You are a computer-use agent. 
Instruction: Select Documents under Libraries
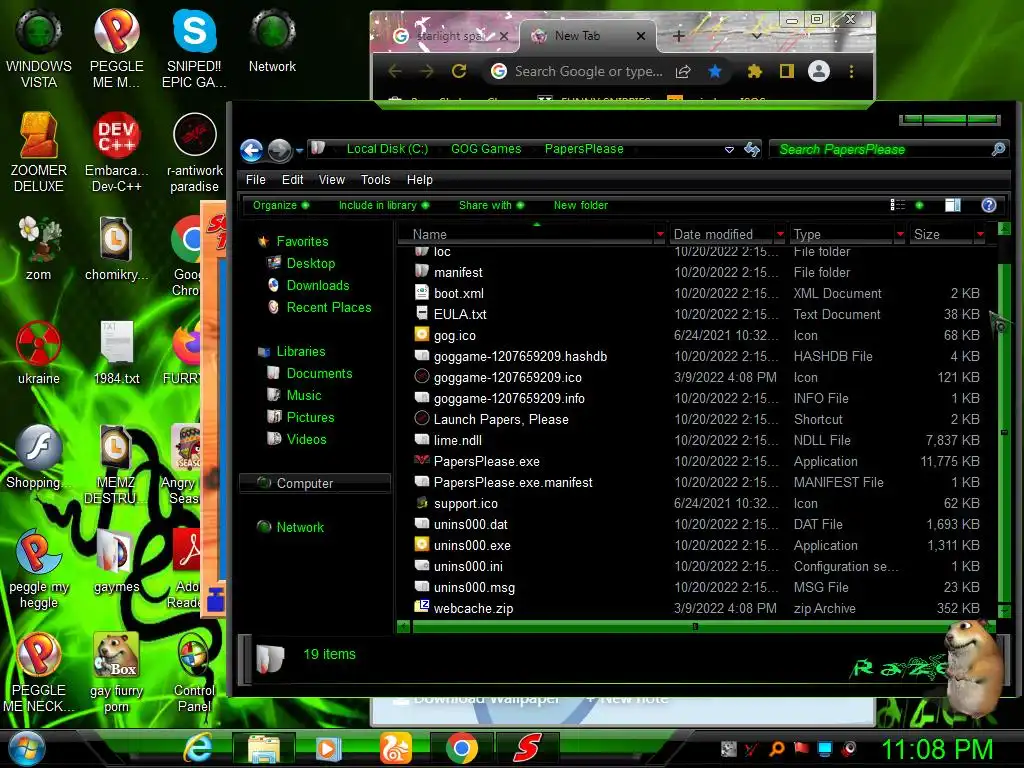click(319, 374)
